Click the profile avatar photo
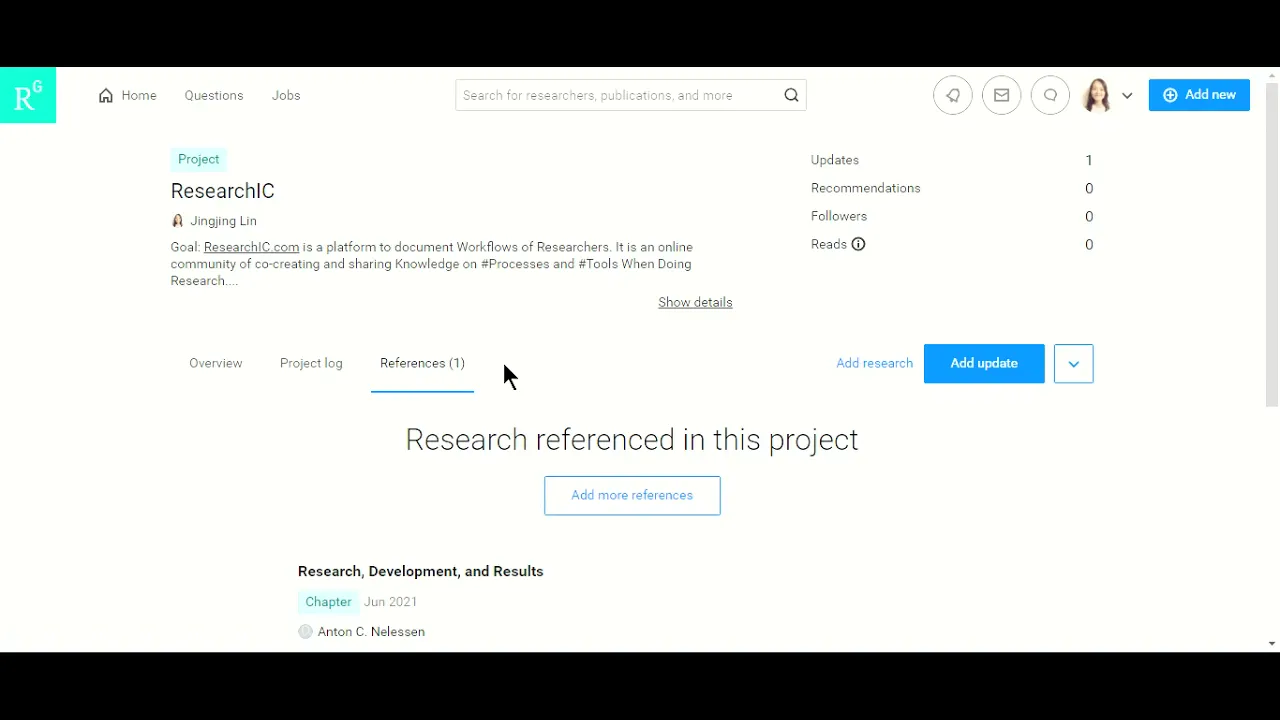 pos(1097,95)
